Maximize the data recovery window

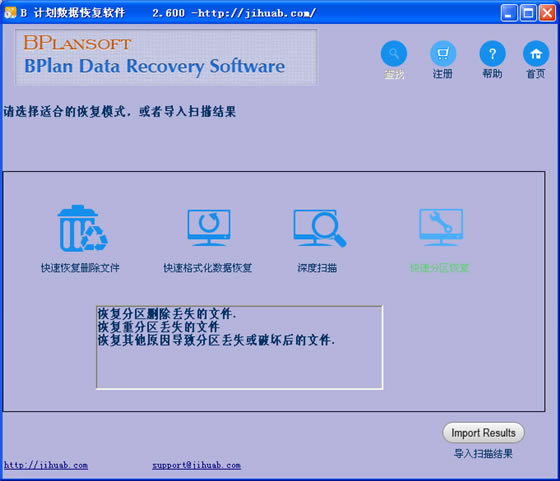click(528, 13)
